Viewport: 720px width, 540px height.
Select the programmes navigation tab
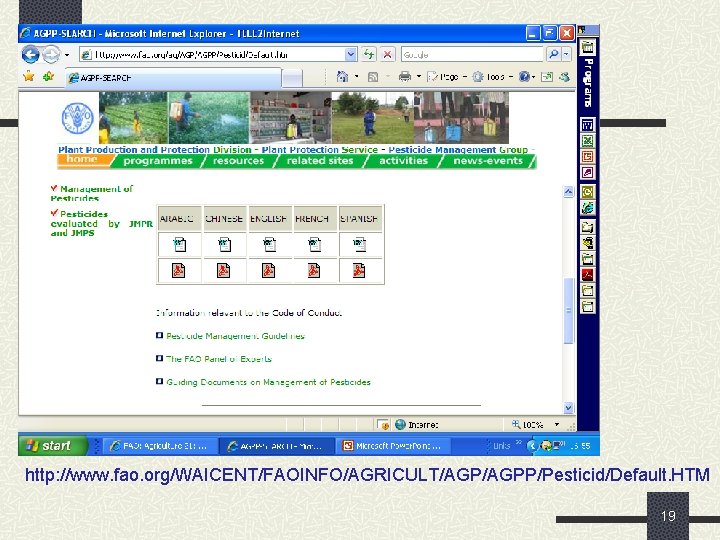(158, 161)
